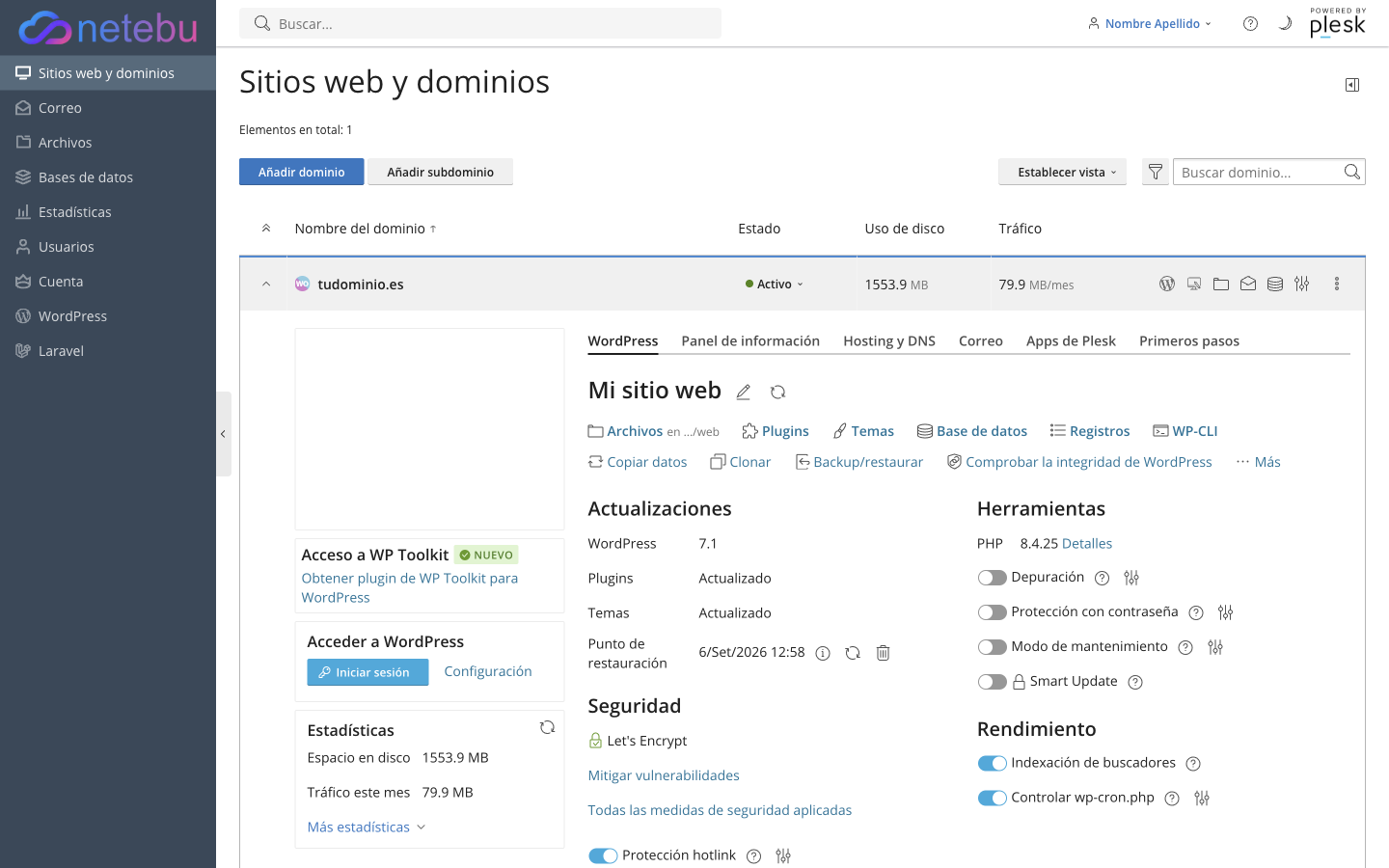Open Primeros pasos tab

[x=1189, y=340]
